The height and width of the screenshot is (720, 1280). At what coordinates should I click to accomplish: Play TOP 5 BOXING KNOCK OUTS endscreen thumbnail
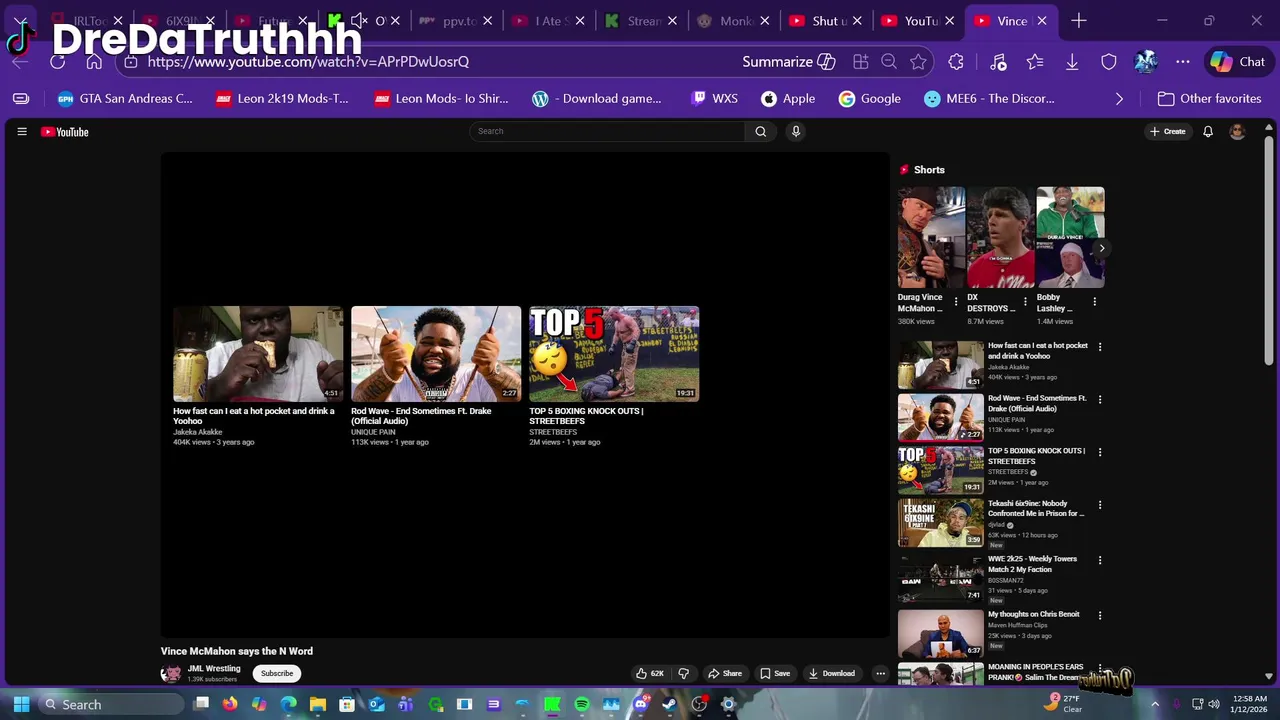click(614, 353)
